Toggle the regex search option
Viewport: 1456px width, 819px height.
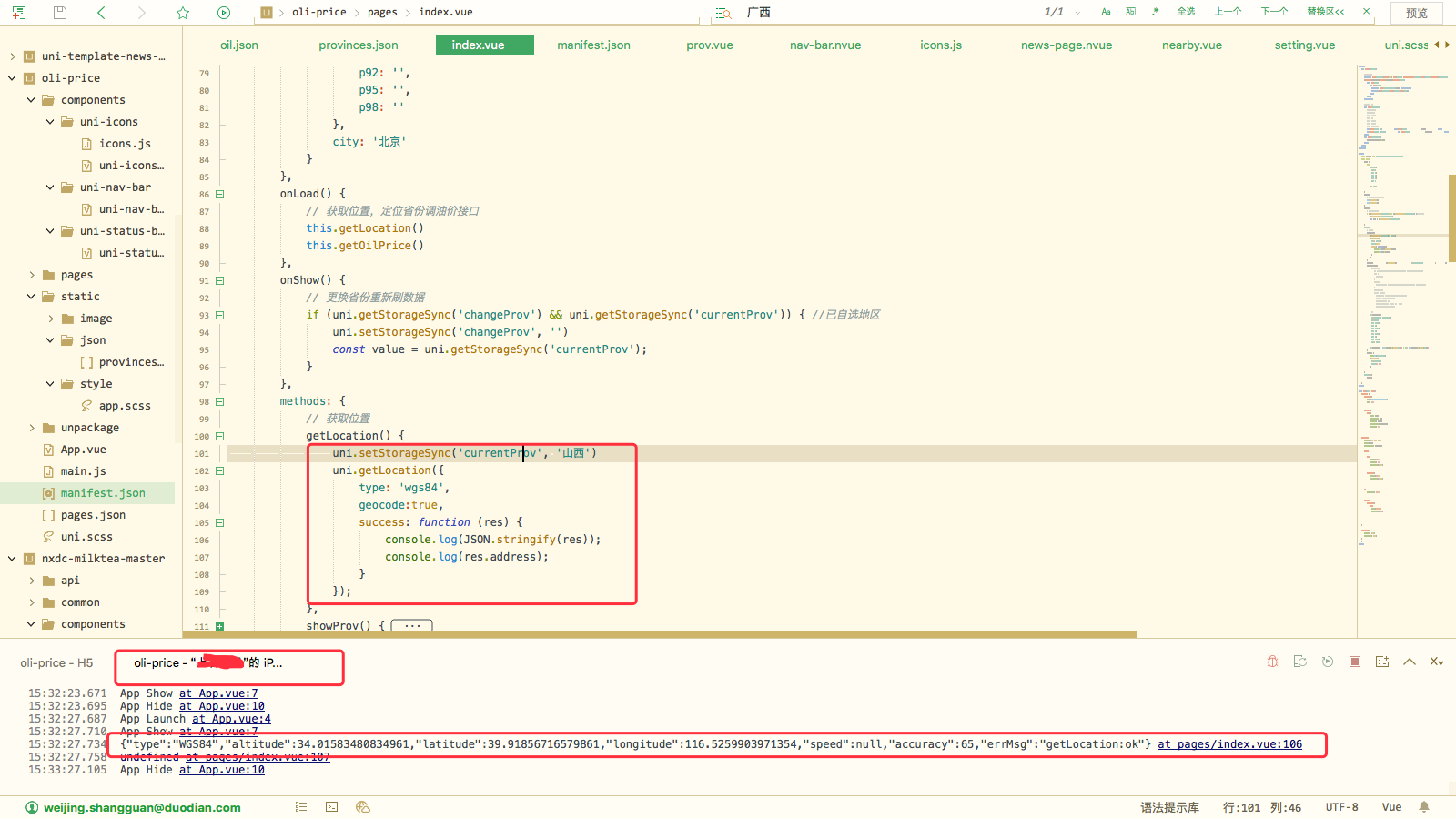(x=1156, y=12)
